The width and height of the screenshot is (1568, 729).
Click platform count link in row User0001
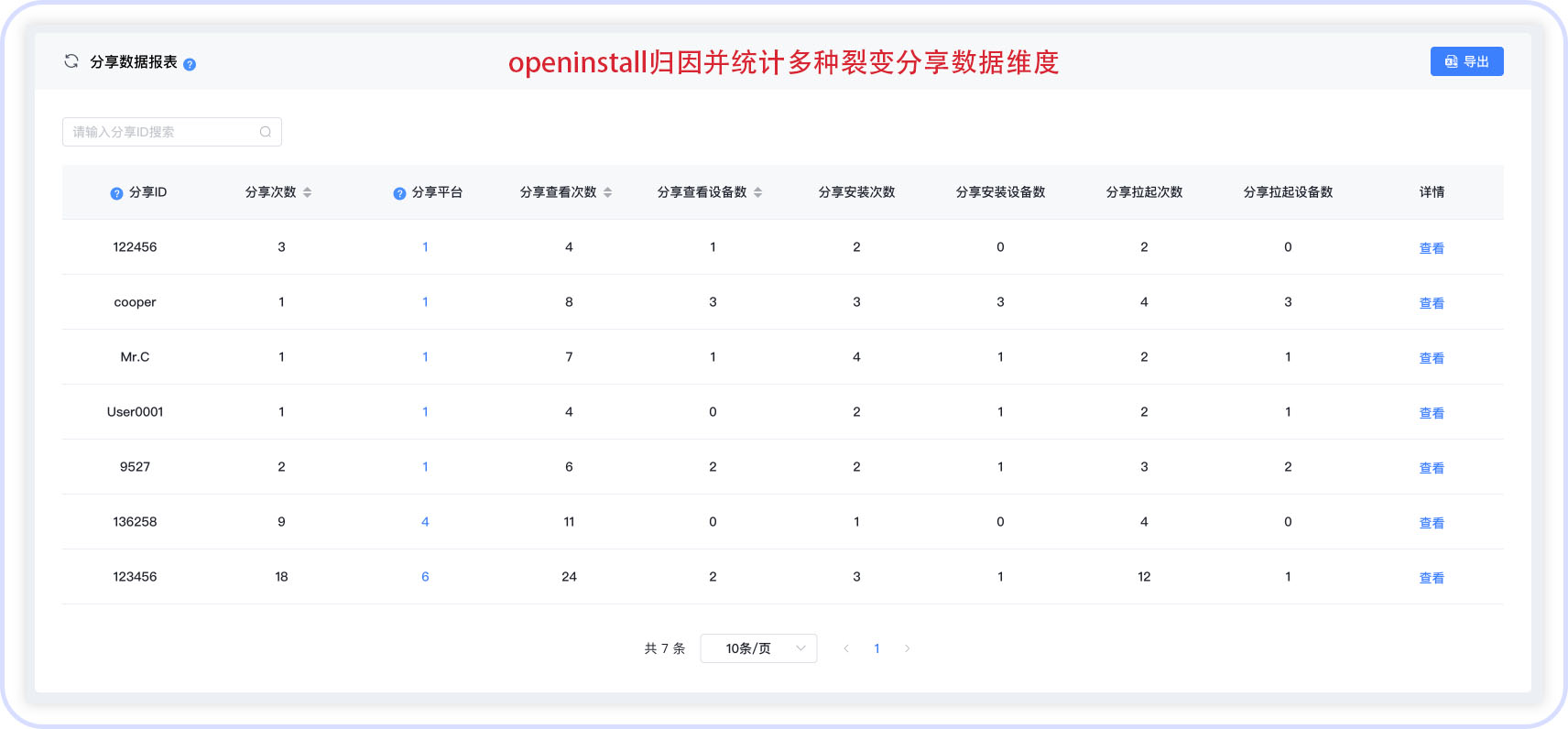coord(425,412)
